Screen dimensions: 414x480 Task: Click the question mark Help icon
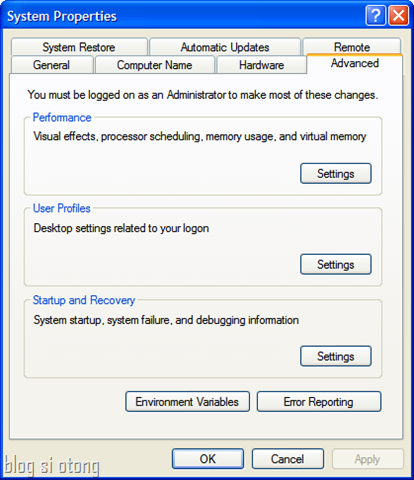[375, 15]
